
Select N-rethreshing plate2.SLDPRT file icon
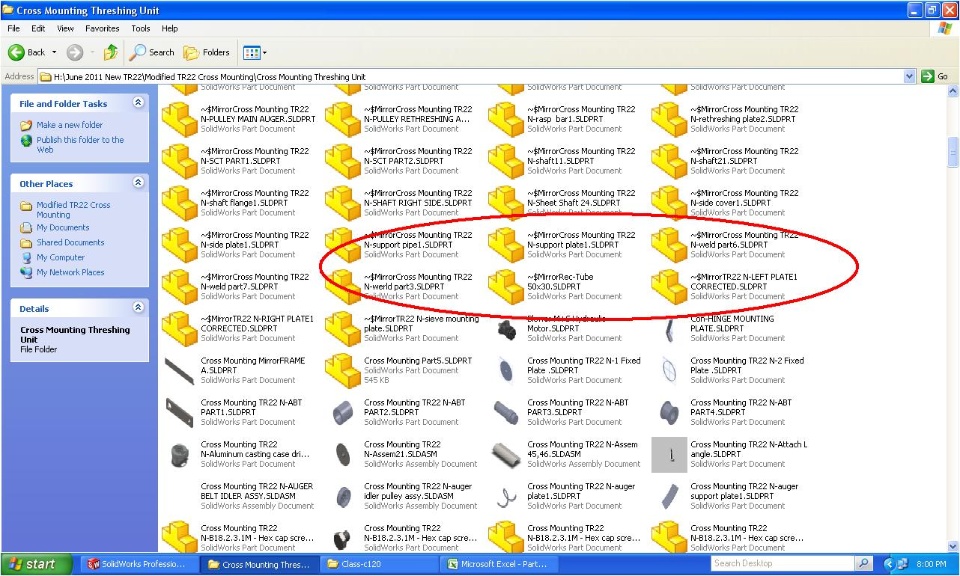click(669, 119)
